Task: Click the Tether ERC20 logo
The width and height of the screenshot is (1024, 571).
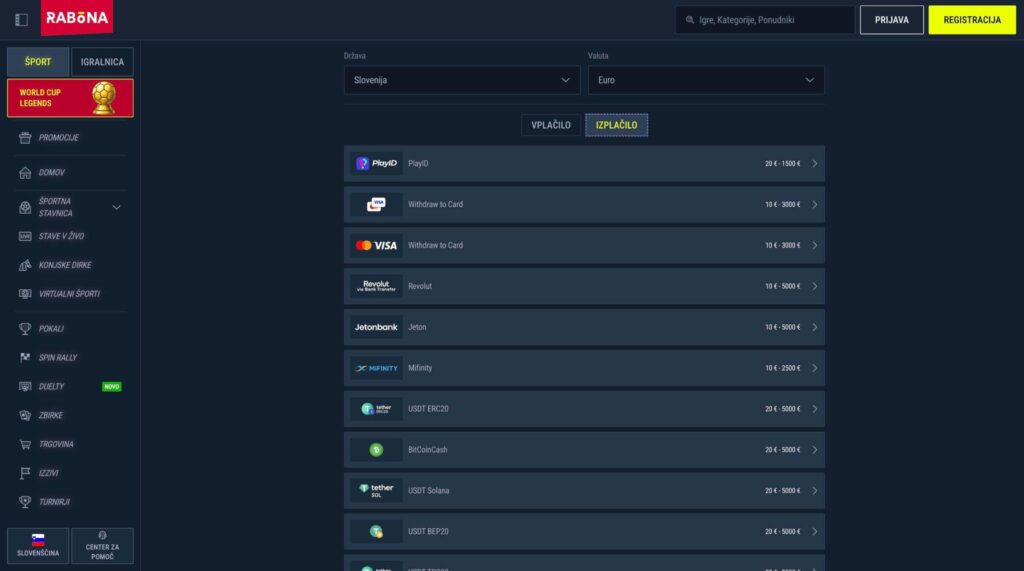Action: (376, 408)
